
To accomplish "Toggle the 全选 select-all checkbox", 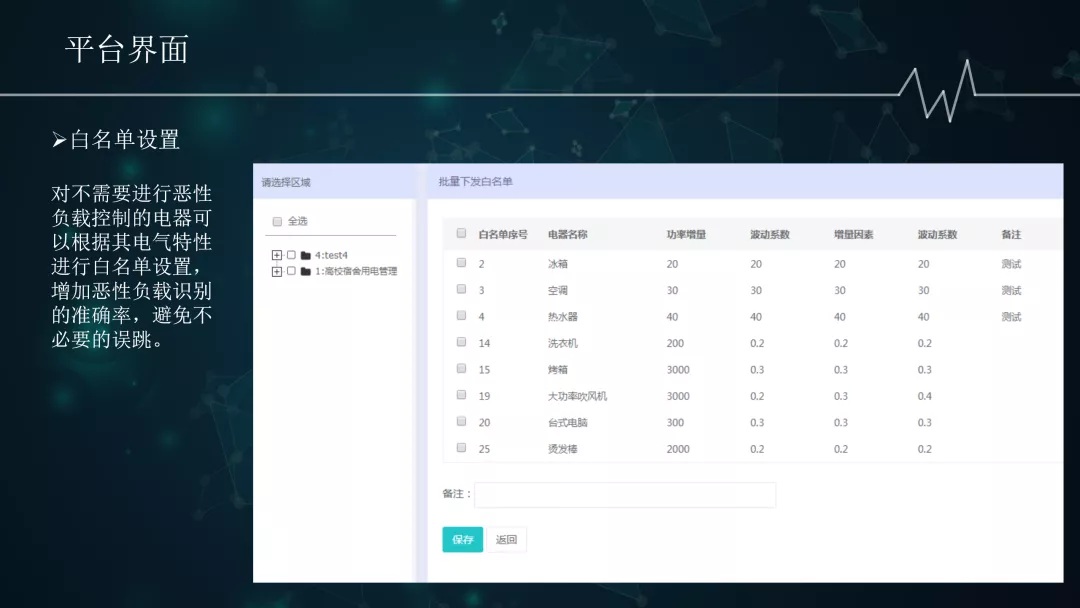I will click(x=277, y=221).
